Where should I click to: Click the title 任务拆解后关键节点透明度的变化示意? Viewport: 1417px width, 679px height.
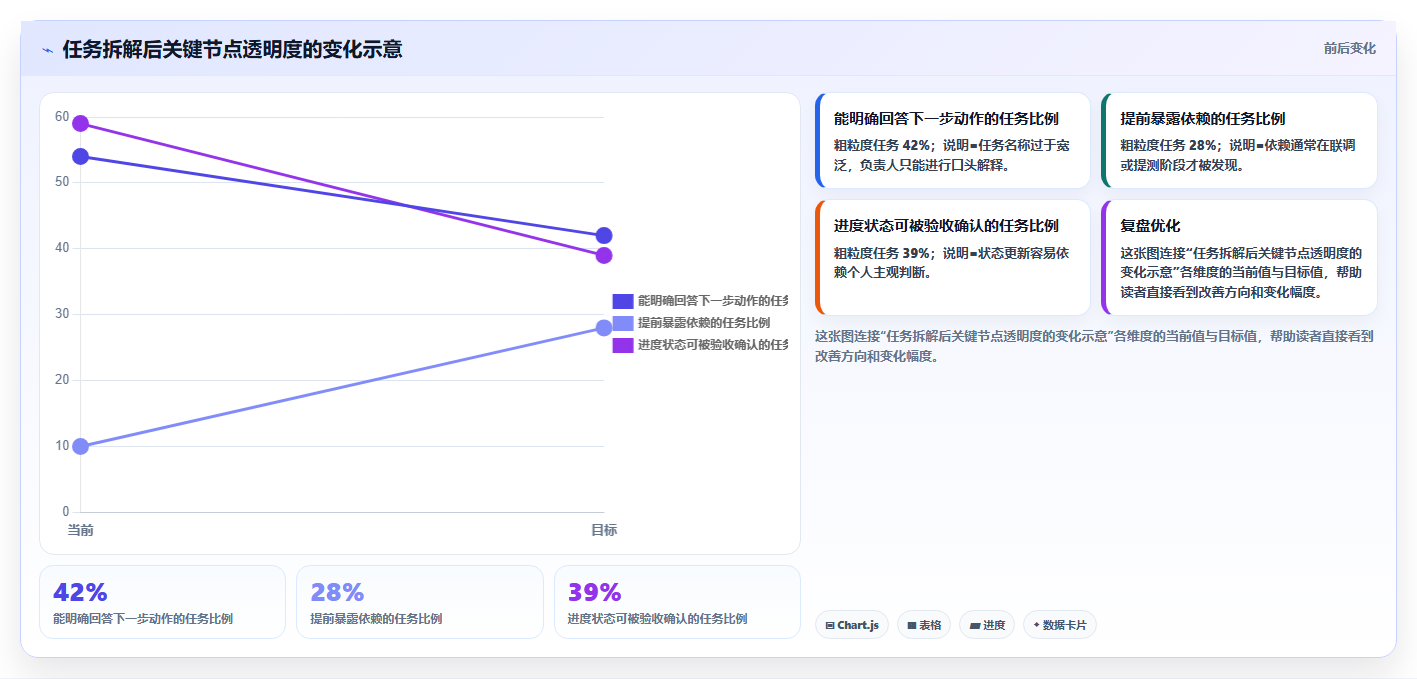pos(232,49)
